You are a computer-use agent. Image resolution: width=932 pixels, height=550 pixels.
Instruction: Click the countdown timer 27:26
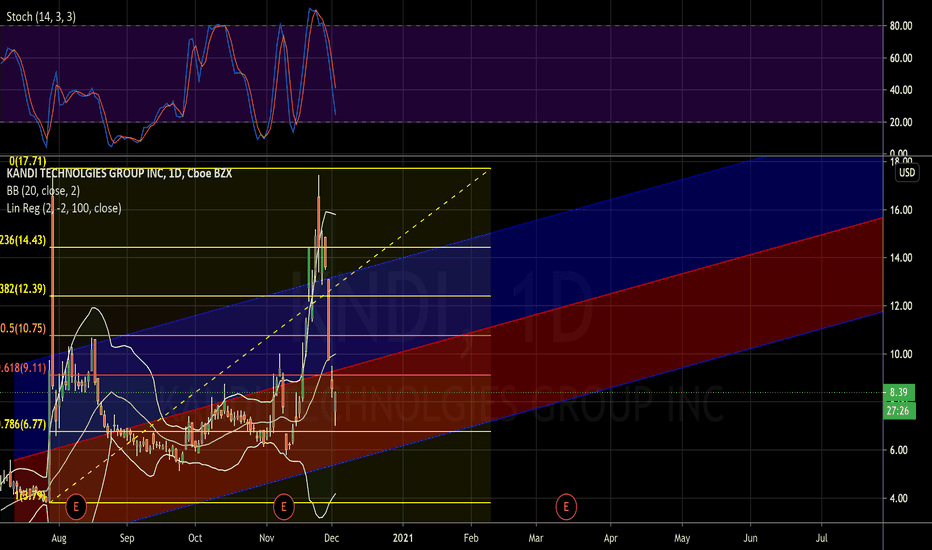click(899, 411)
